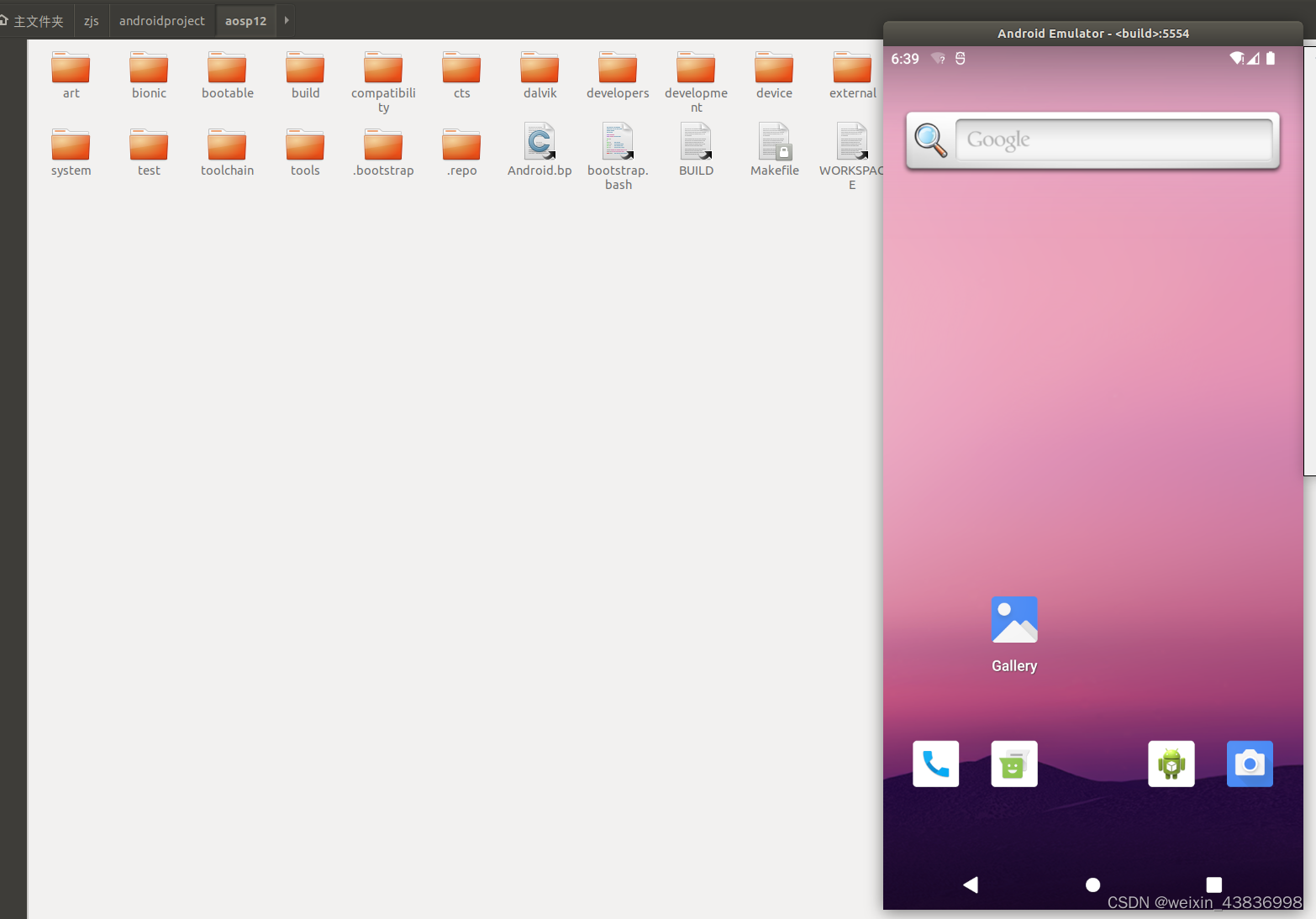Screen dimensions: 1316x919
Task: Launch the Phone dialer app
Action: pyautogui.click(x=935, y=764)
